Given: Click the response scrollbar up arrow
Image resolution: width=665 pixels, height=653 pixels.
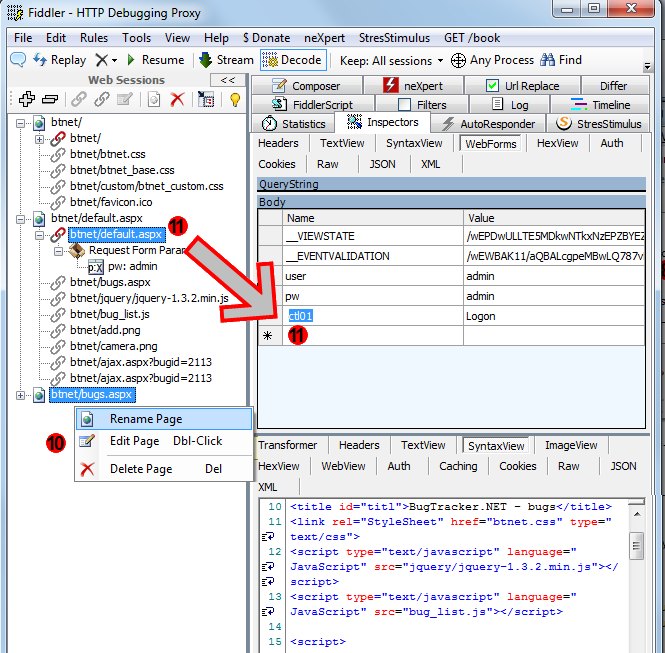Looking at the screenshot, I should click(x=636, y=514).
